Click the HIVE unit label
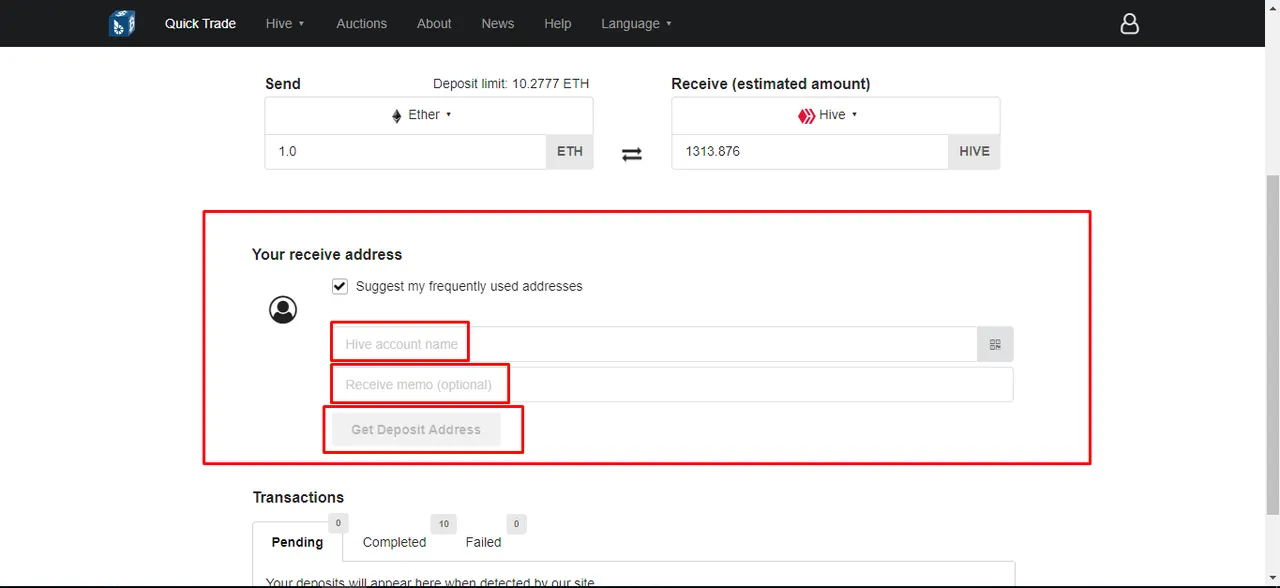The image size is (1280, 588). tap(974, 151)
